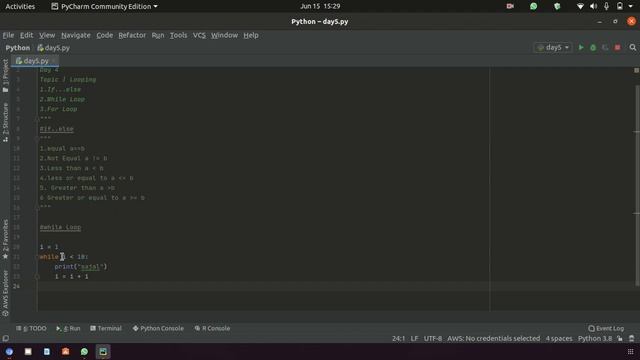Toggle the read-only lock icon in status bar

(620, 338)
